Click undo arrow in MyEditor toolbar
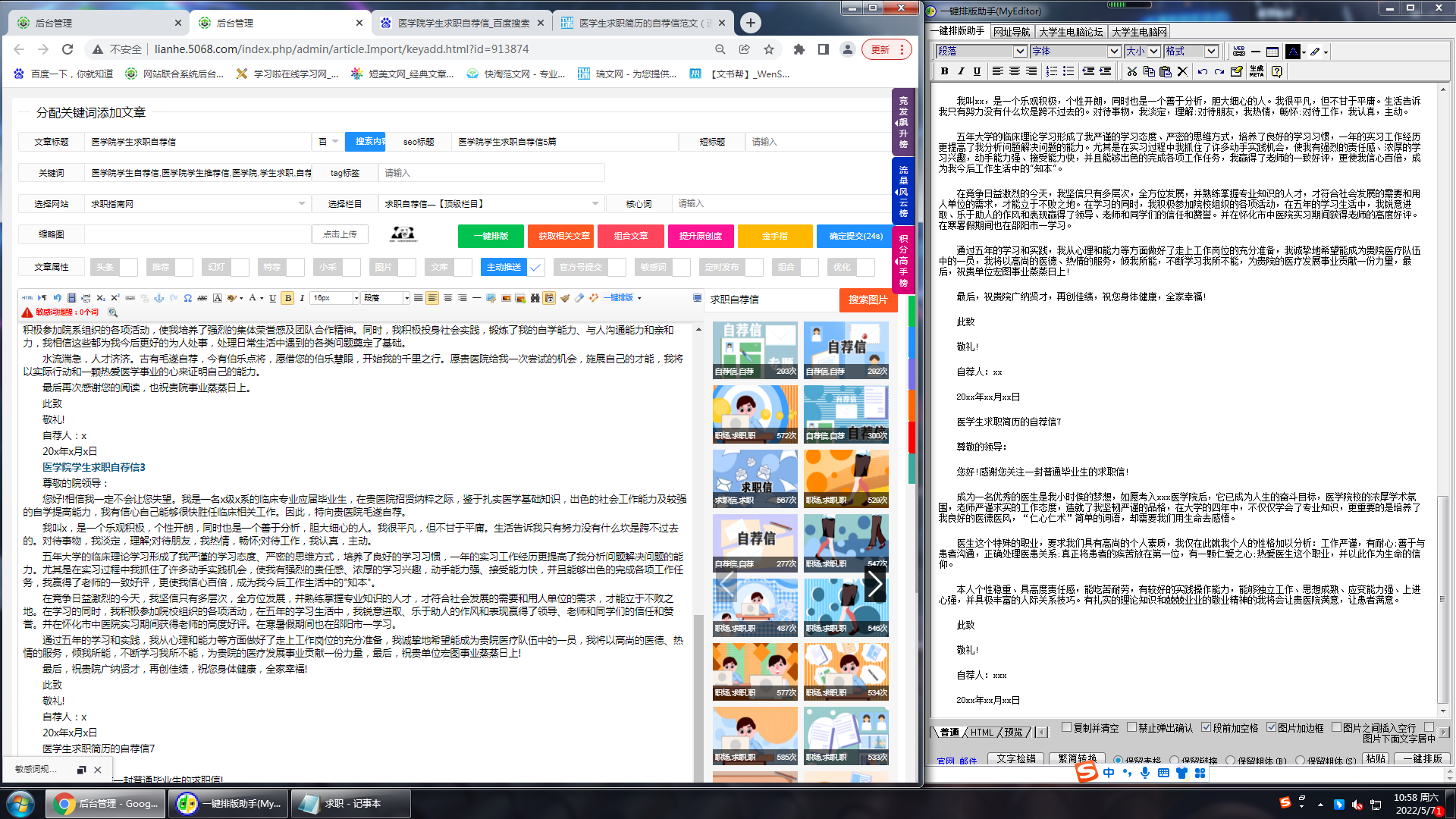1456x819 pixels. tap(1202, 71)
